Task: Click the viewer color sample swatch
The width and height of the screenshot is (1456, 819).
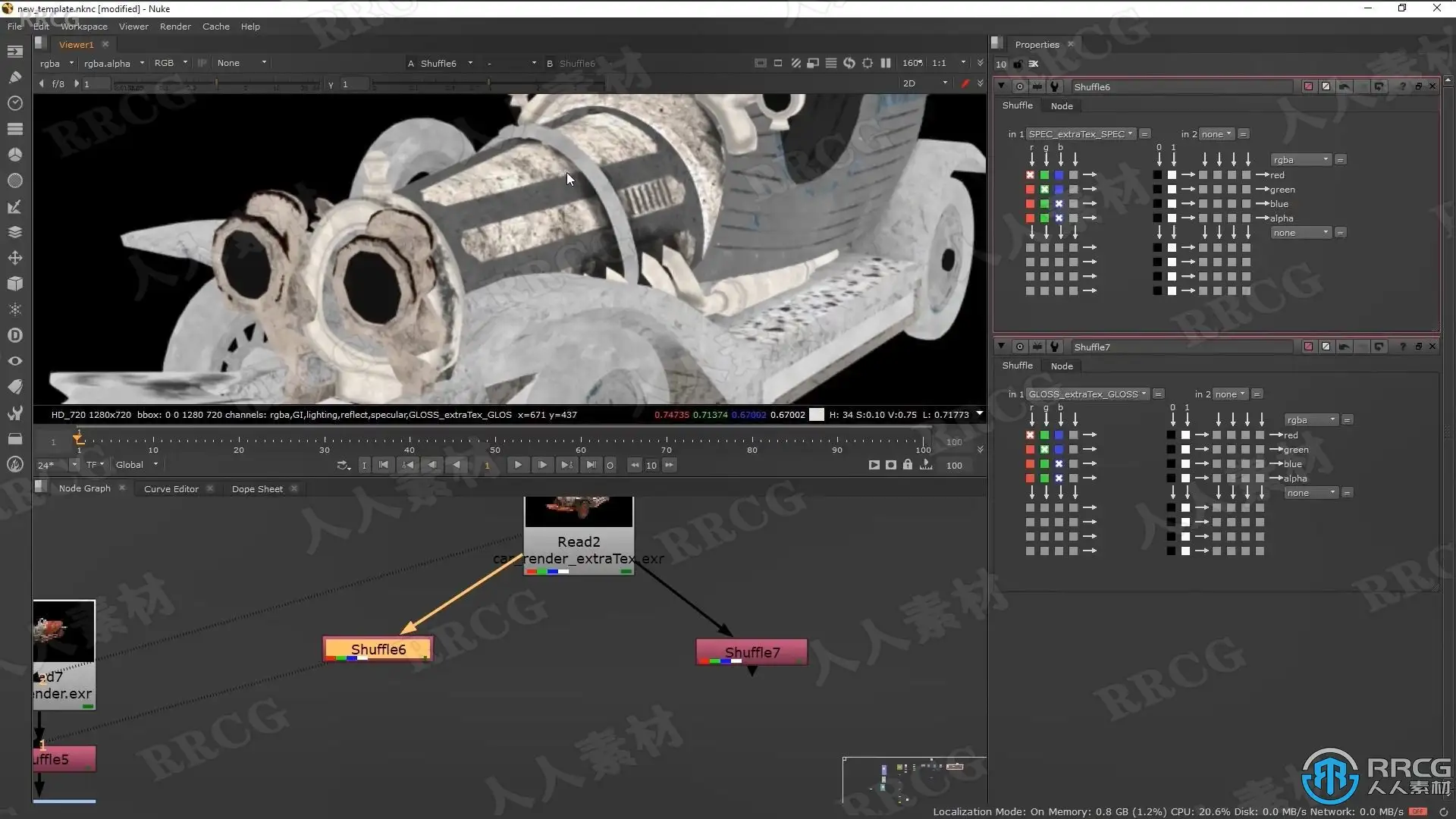Action: [817, 415]
